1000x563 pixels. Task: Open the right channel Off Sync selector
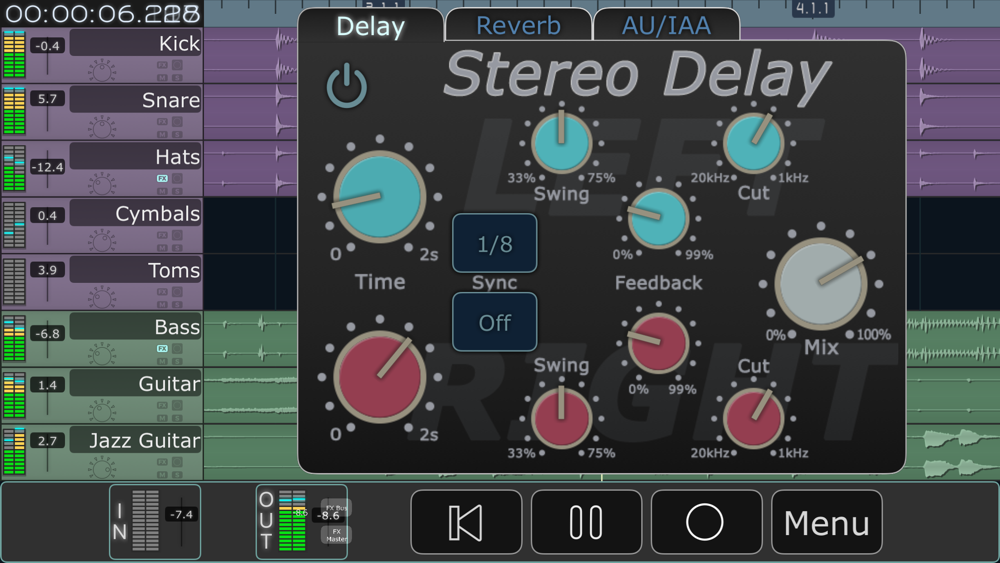[494, 322]
